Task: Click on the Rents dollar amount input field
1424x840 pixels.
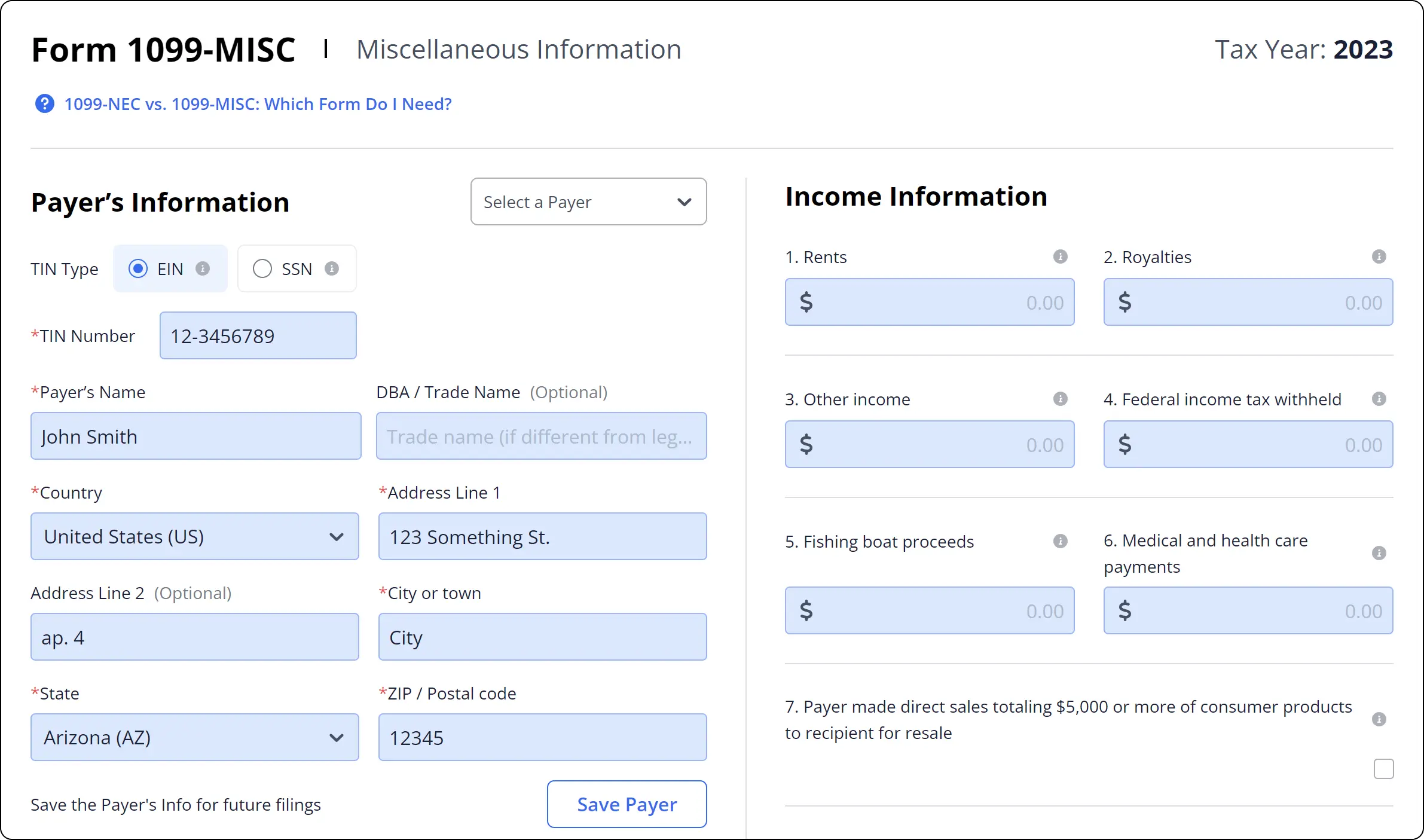Action: tap(929, 301)
